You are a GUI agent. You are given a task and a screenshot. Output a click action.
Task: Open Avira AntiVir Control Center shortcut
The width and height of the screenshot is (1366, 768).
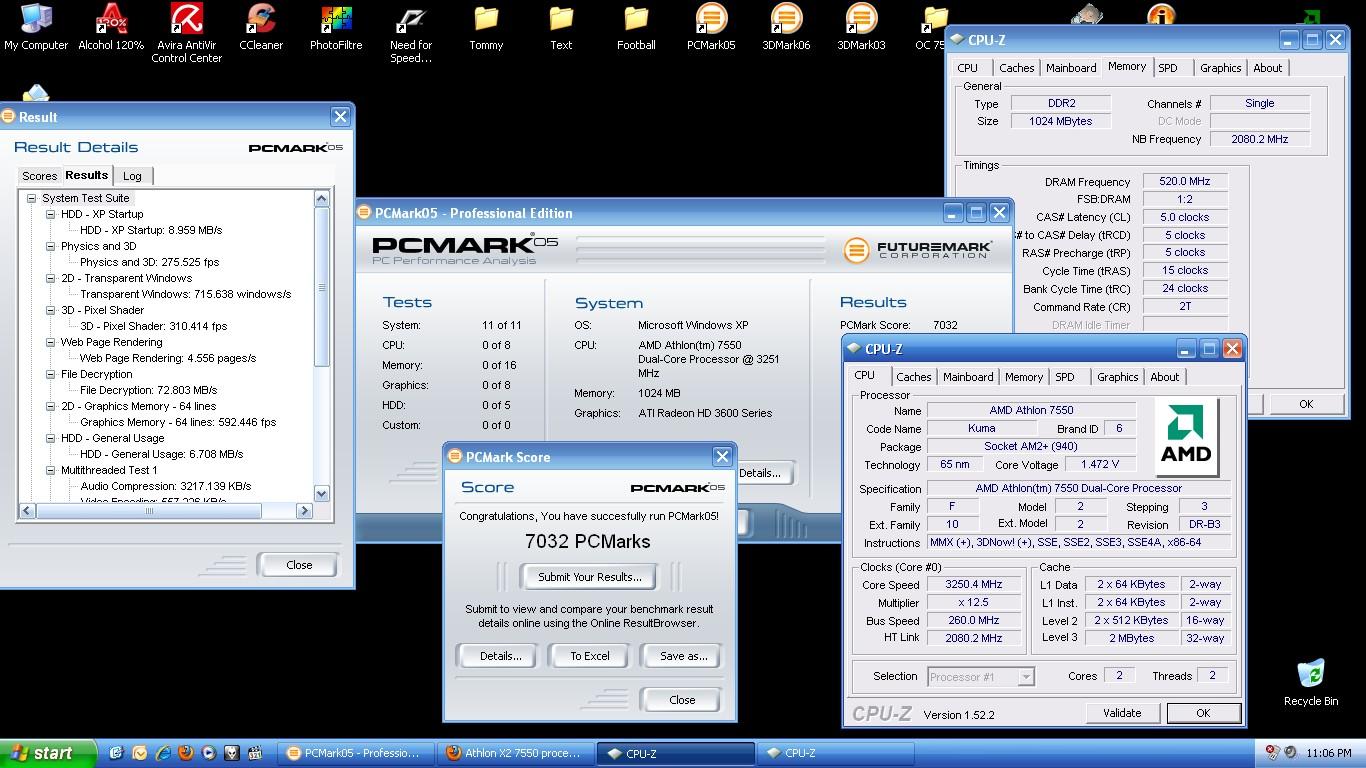[x=186, y=33]
